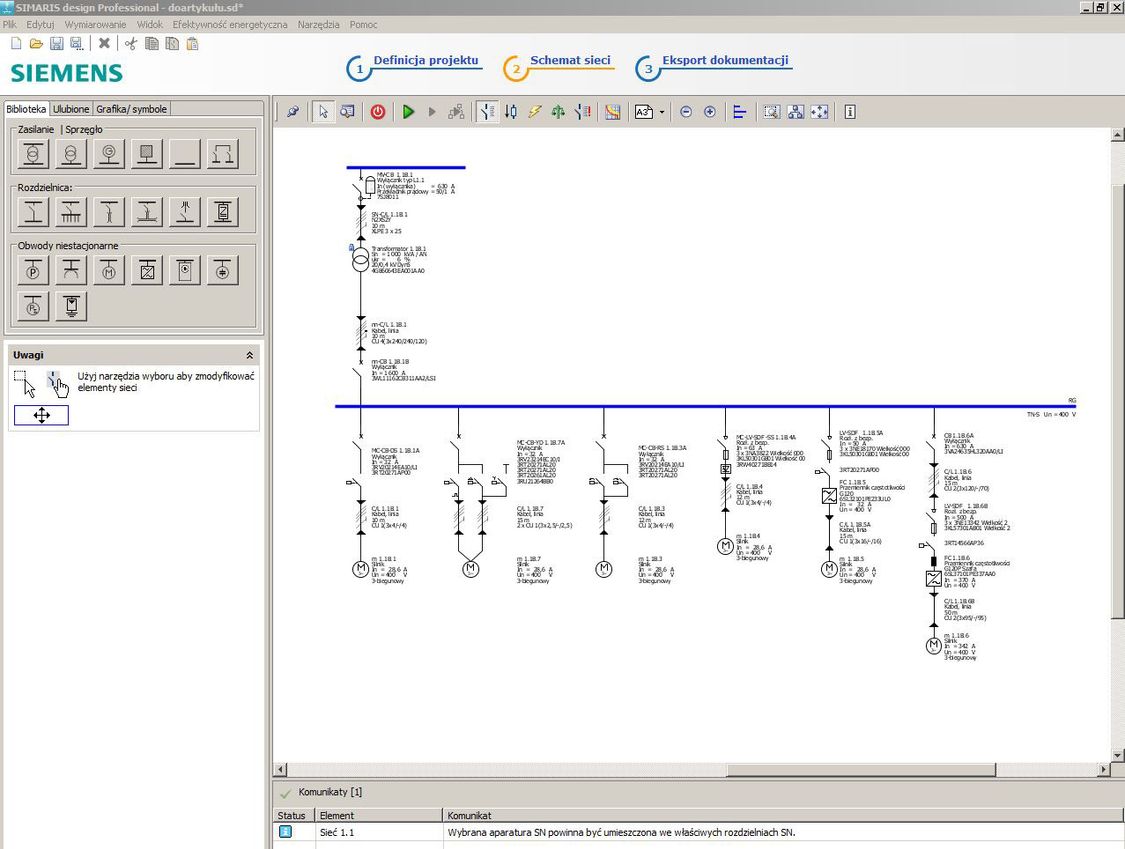Add a capacitor load circuit
The height and width of the screenshot is (849, 1125).
(223, 271)
